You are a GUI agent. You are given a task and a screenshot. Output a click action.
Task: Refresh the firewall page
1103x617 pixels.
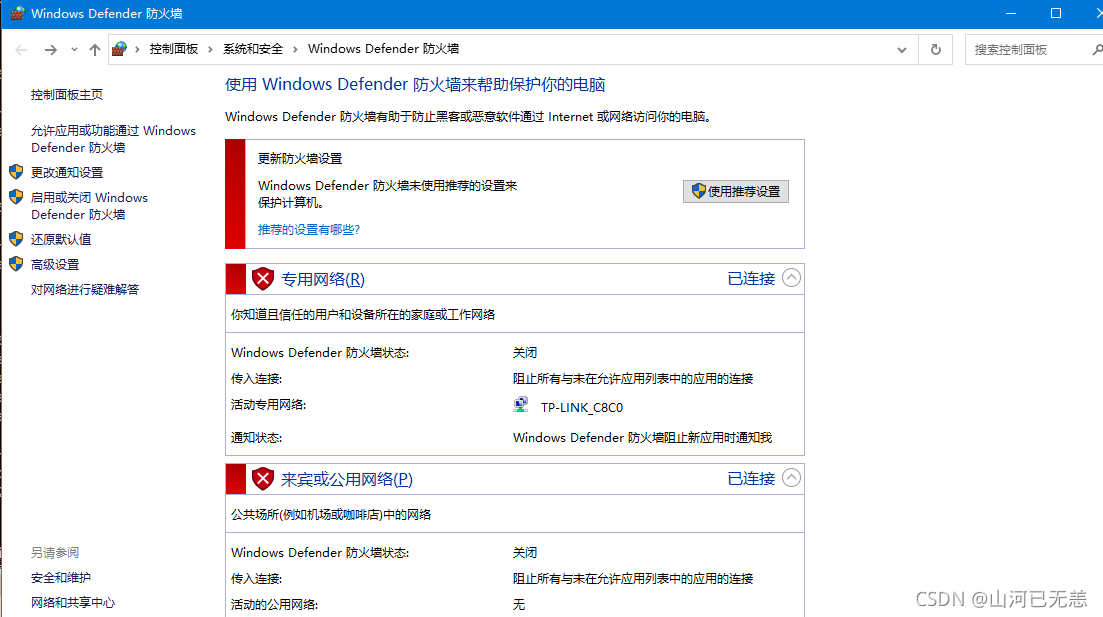coord(936,49)
